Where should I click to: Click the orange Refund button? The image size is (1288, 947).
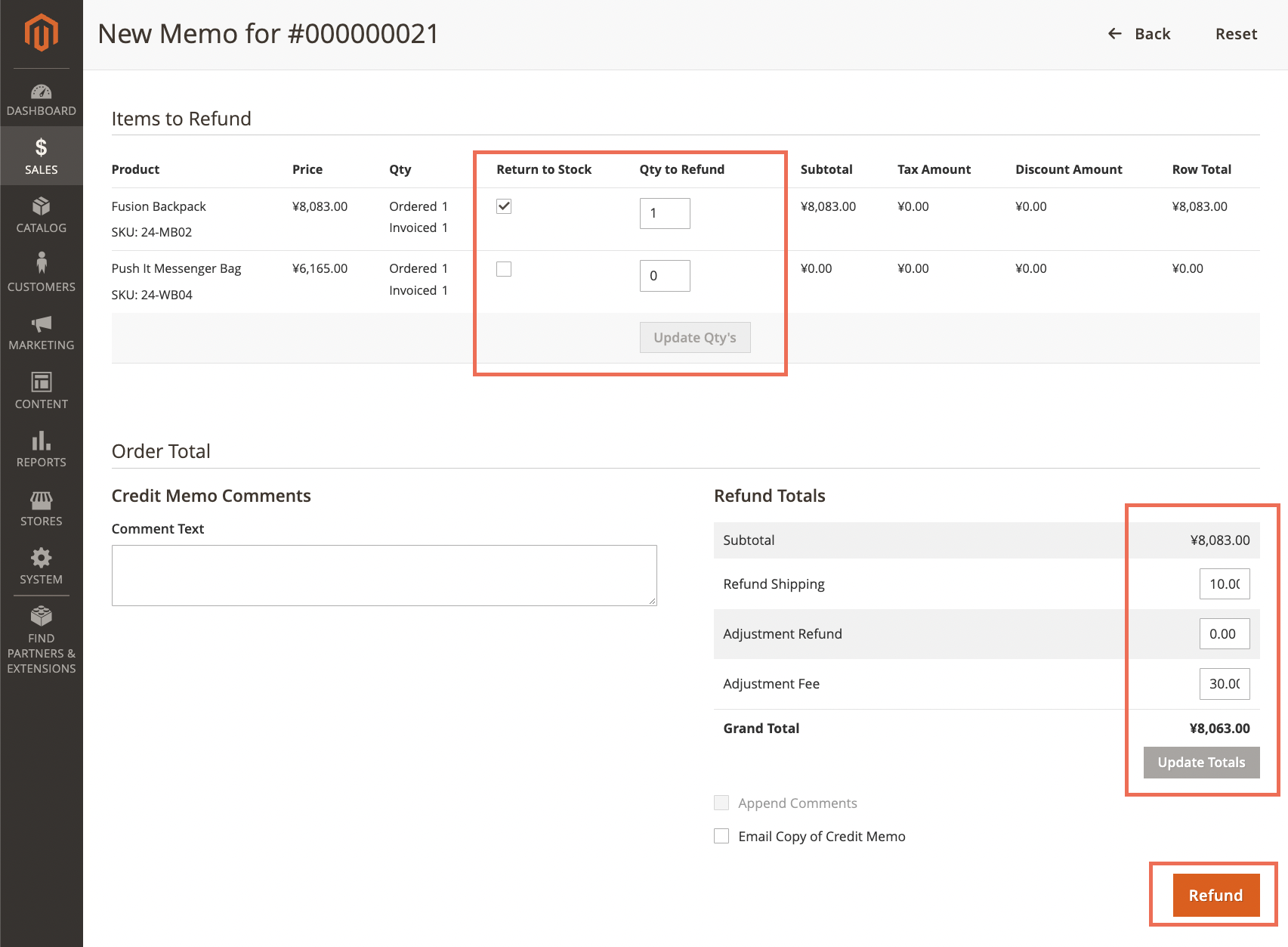point(1215,895)
